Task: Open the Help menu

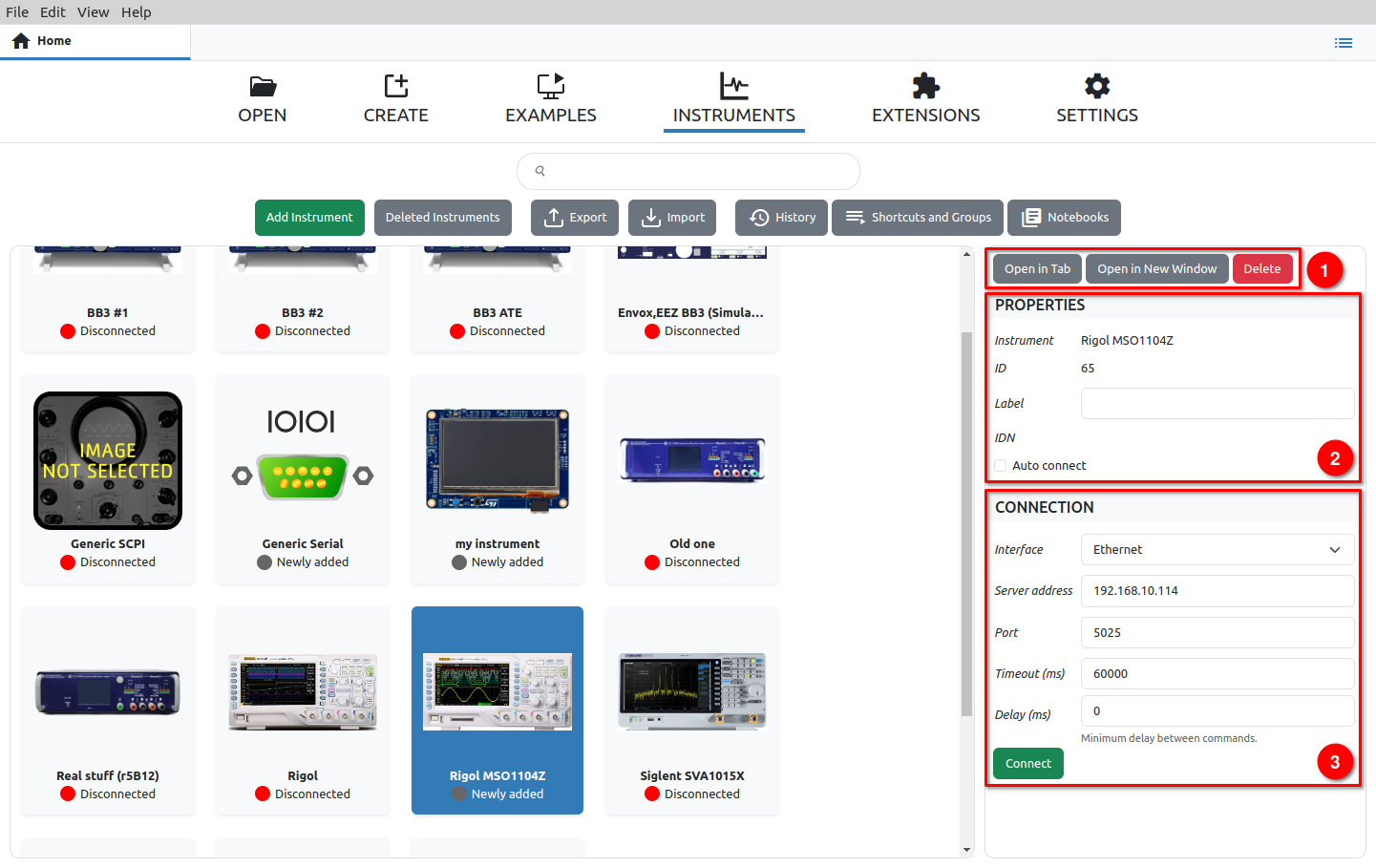Action: click(136, 12)
